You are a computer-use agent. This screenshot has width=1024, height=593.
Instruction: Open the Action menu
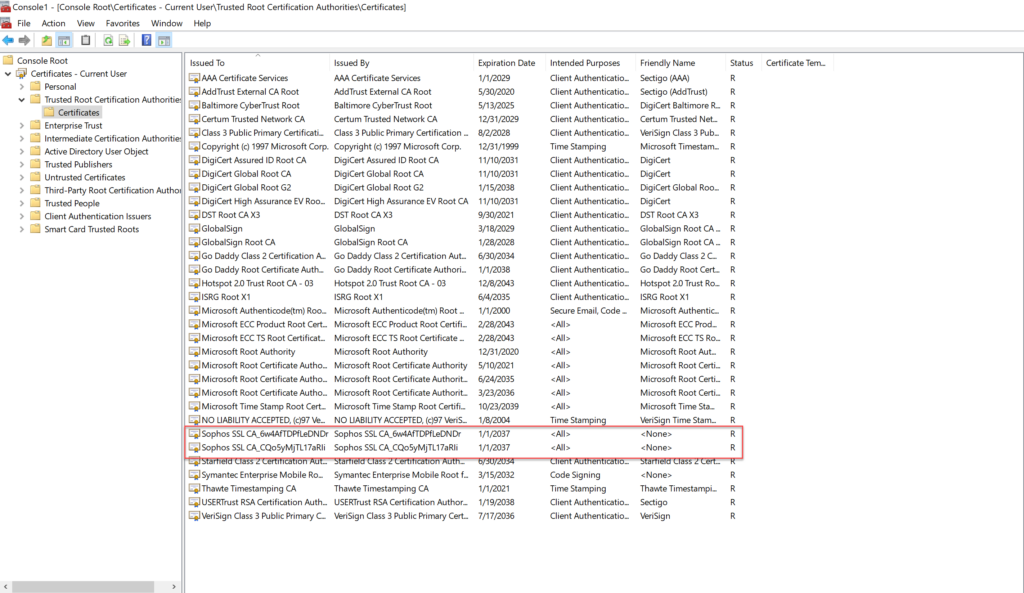coord(54,24)
